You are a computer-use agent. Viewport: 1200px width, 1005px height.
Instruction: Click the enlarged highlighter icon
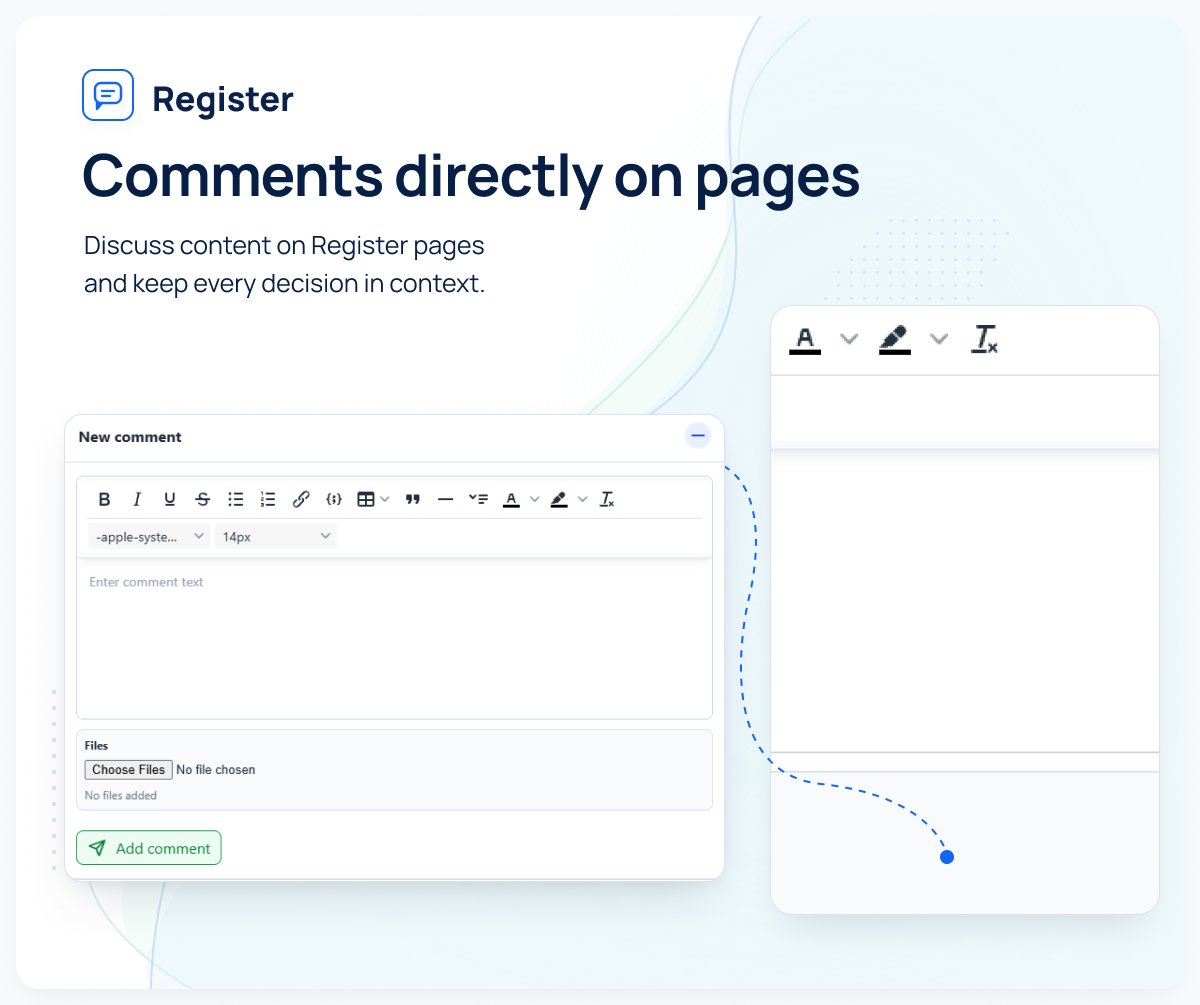pyautogui.click(x=895, y=339)
